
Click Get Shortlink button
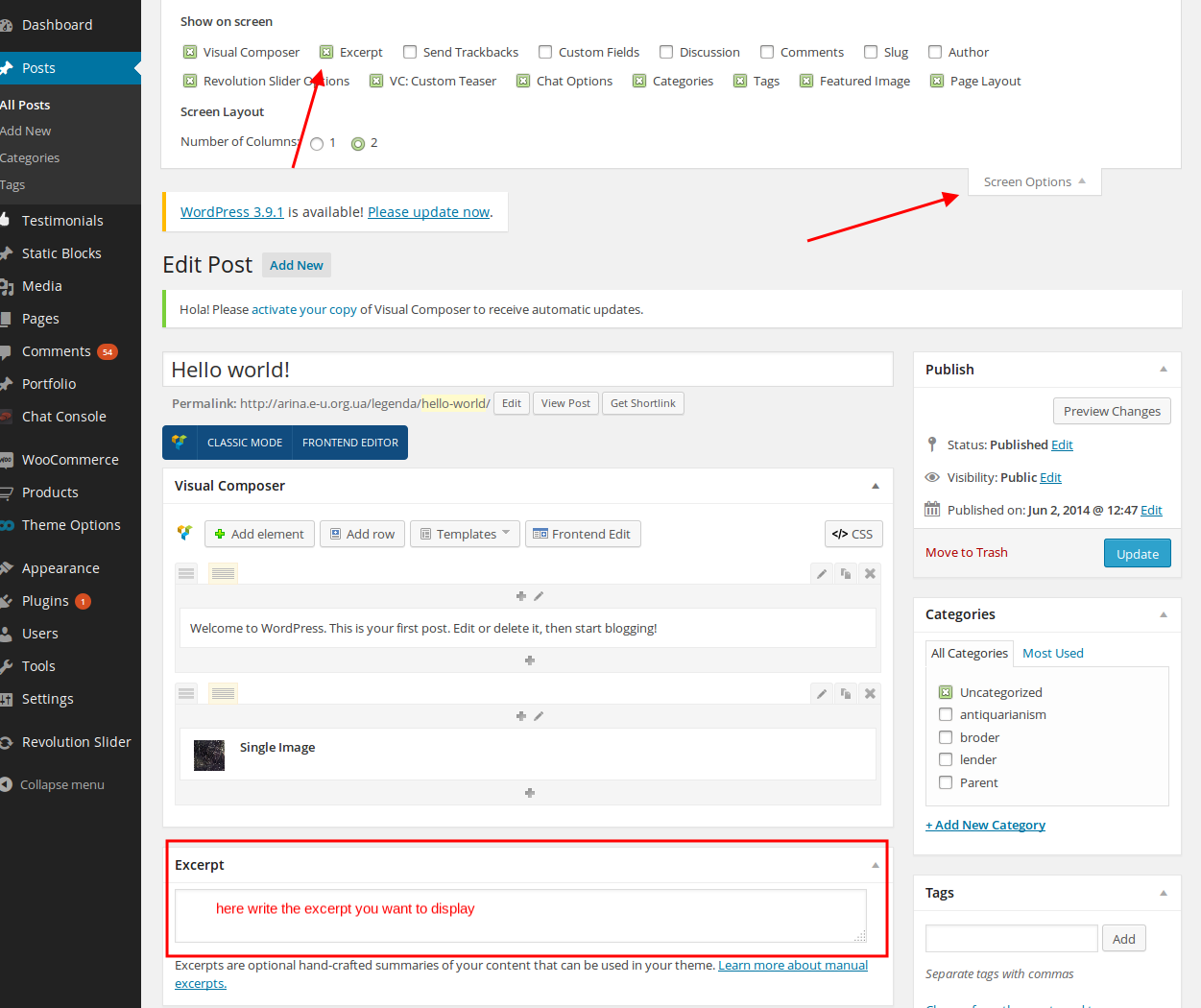643,403
